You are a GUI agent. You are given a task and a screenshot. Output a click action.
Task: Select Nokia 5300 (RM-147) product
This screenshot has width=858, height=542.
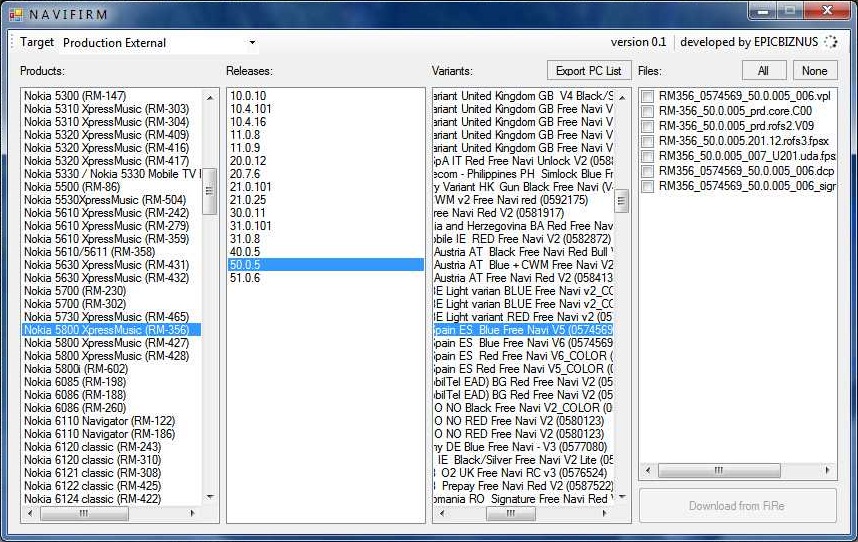pos(112,96)
